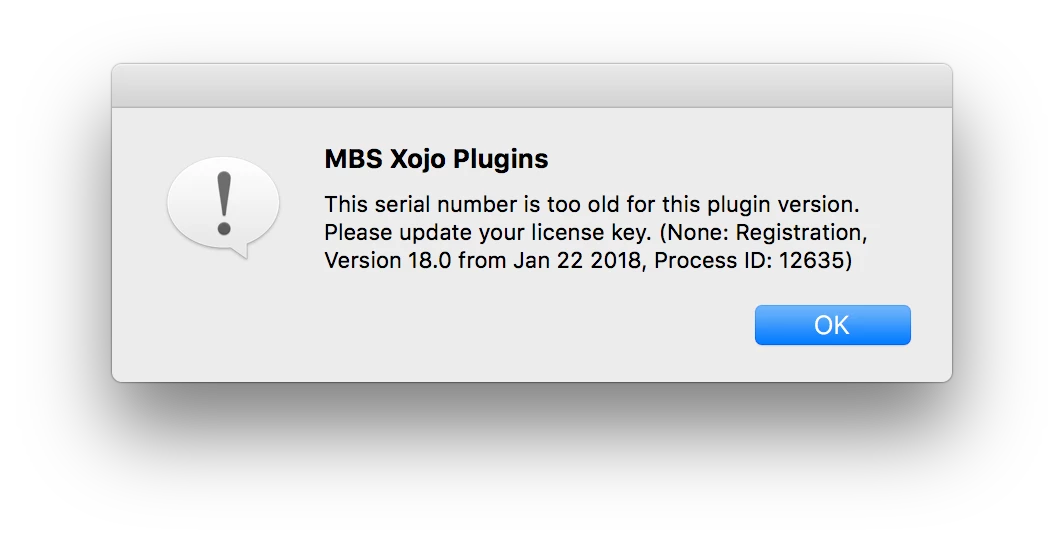Click the word "Plugins" in the heading
Viewport: 1064px width, 542px height.
[x=501, y=159]
